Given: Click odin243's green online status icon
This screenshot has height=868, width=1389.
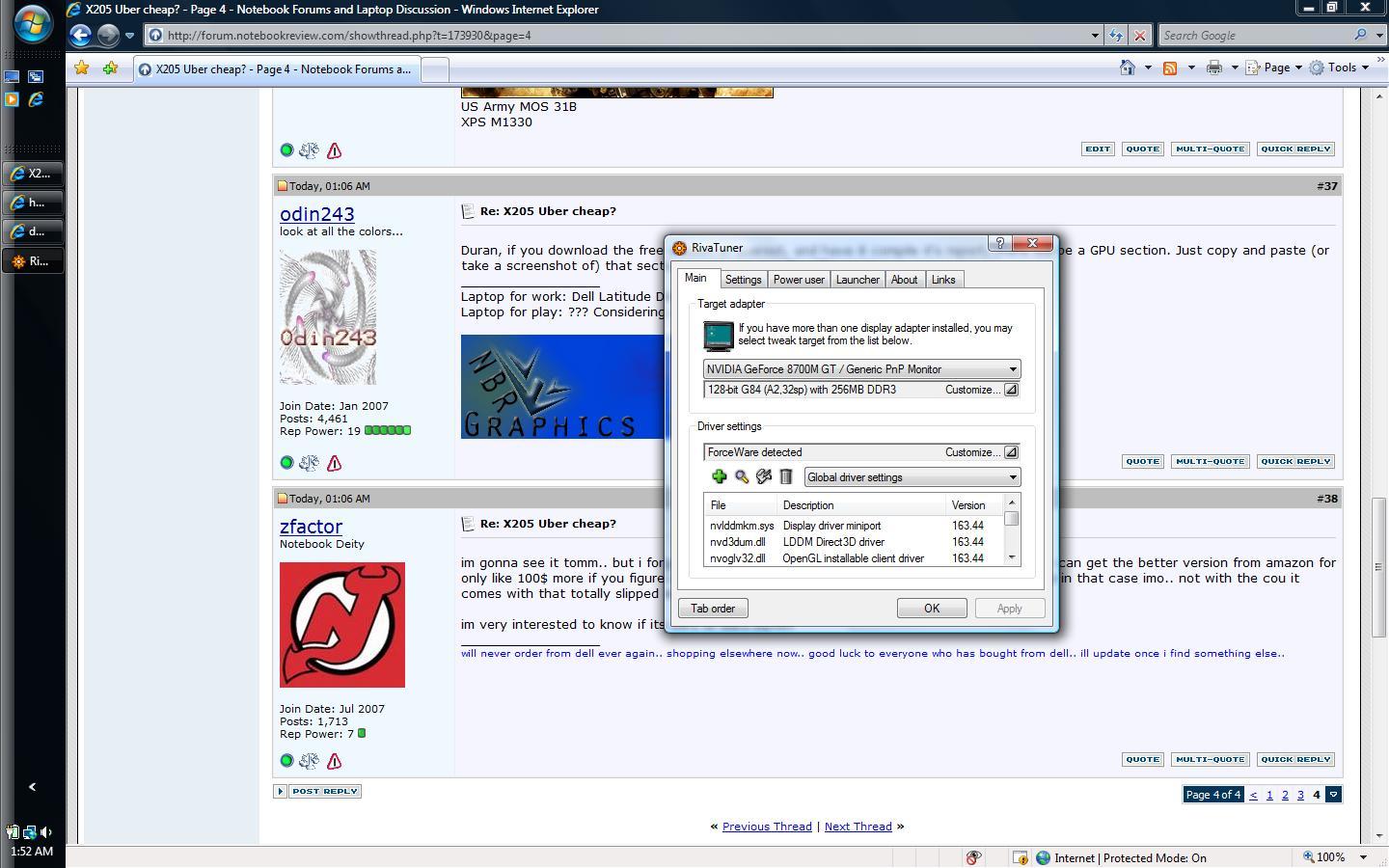Looking at the screenshot, I should (286, 463).
